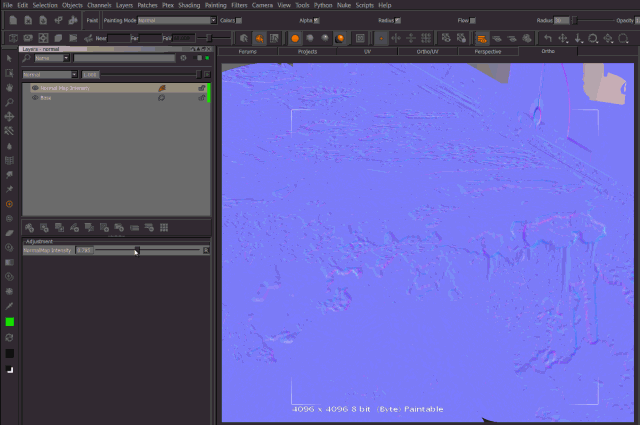The image size is (640, 425).
Task: Click the NormalMap Intensity value field
Action: point(85,250)
